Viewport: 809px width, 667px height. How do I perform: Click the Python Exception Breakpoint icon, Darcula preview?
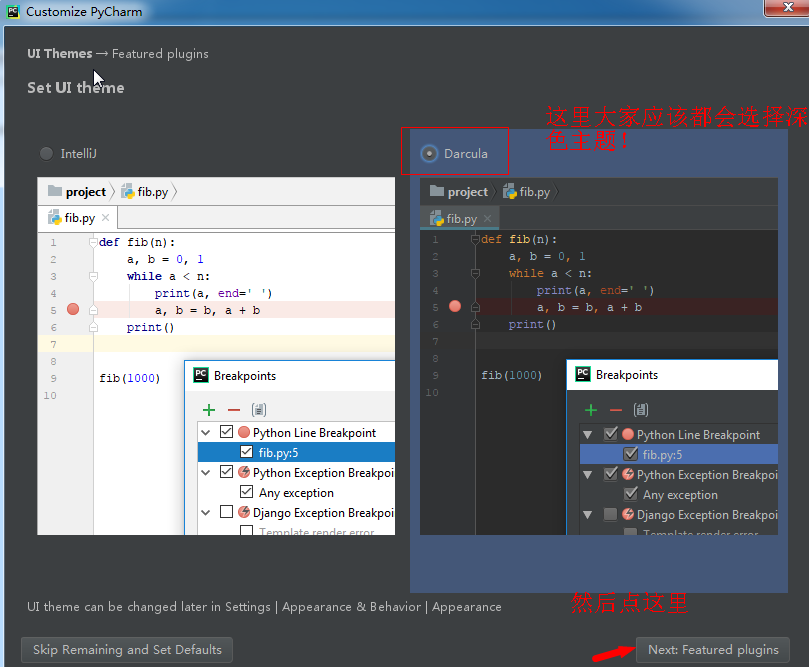pos(628,474)
